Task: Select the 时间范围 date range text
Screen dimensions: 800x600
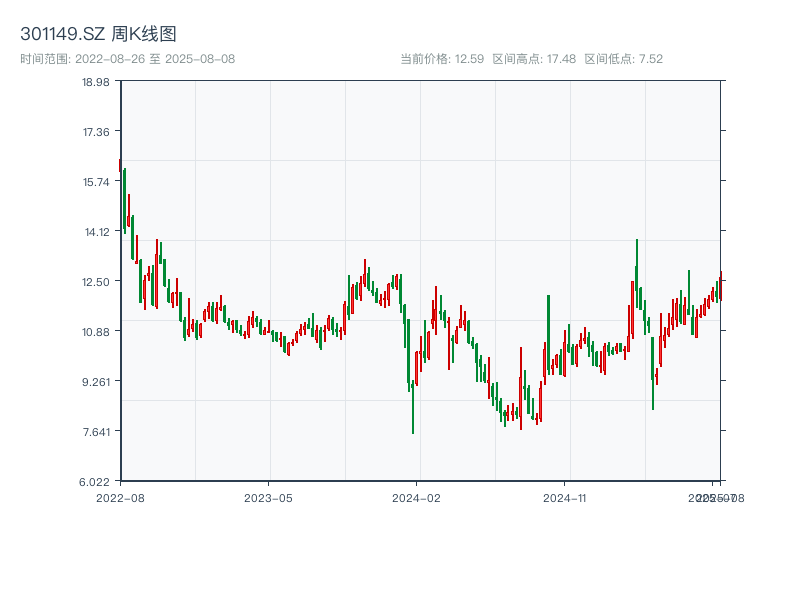Action: [x=127, y=59]
